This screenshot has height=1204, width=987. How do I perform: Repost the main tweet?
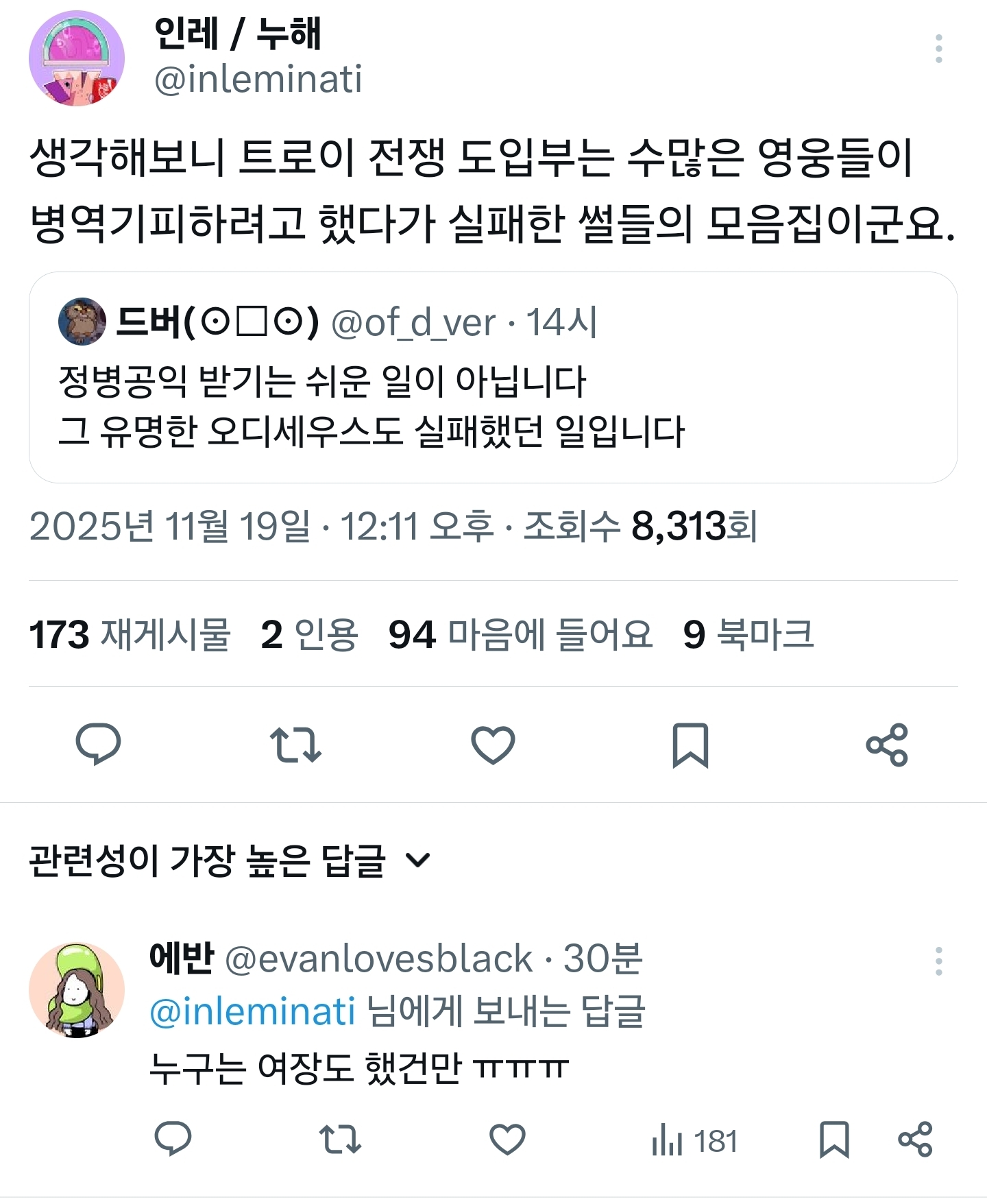click(x=295, y=745)
